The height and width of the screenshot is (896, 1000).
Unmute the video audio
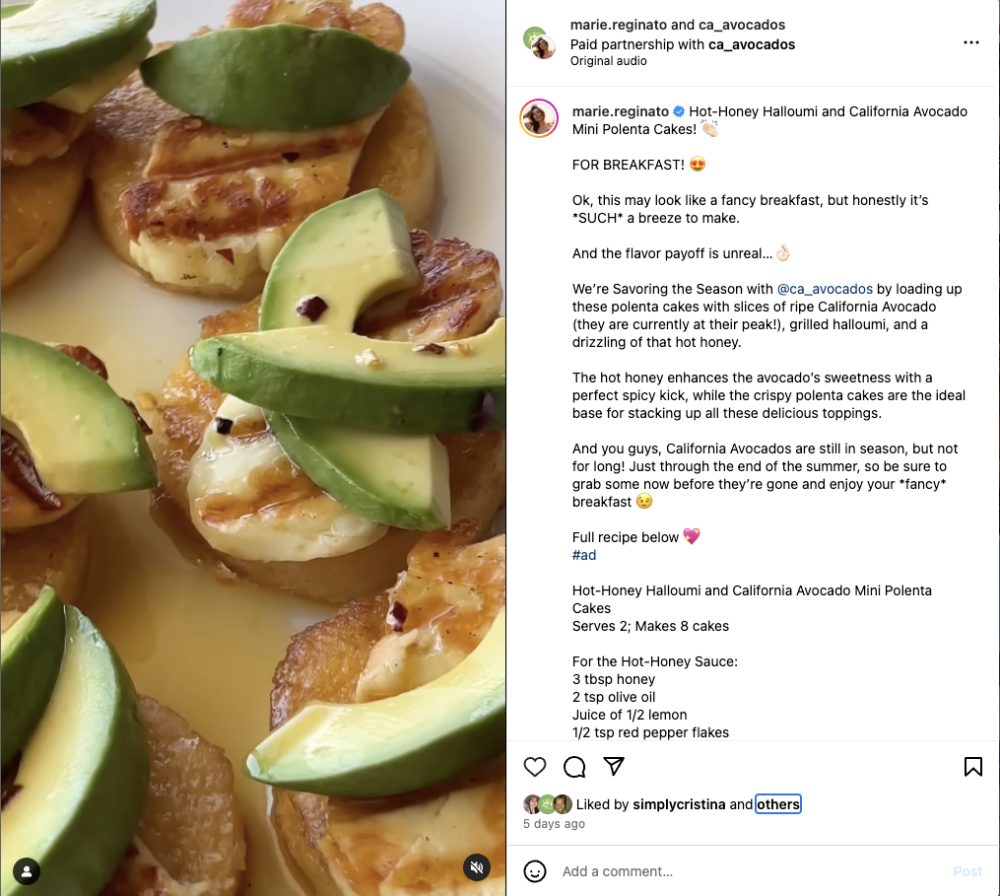477,867
